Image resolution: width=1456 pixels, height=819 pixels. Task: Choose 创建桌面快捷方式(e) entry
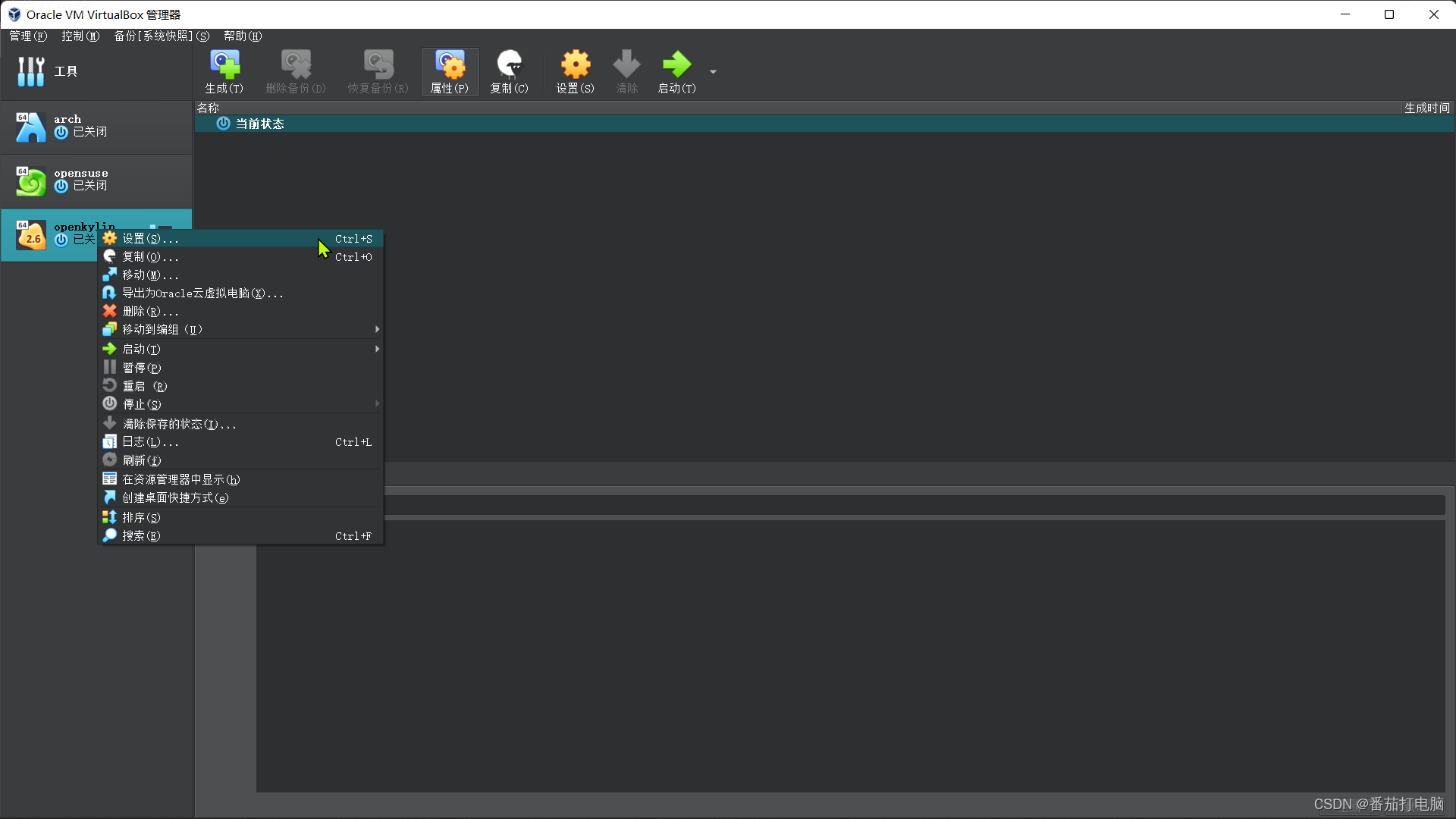[x=240, y=498]
